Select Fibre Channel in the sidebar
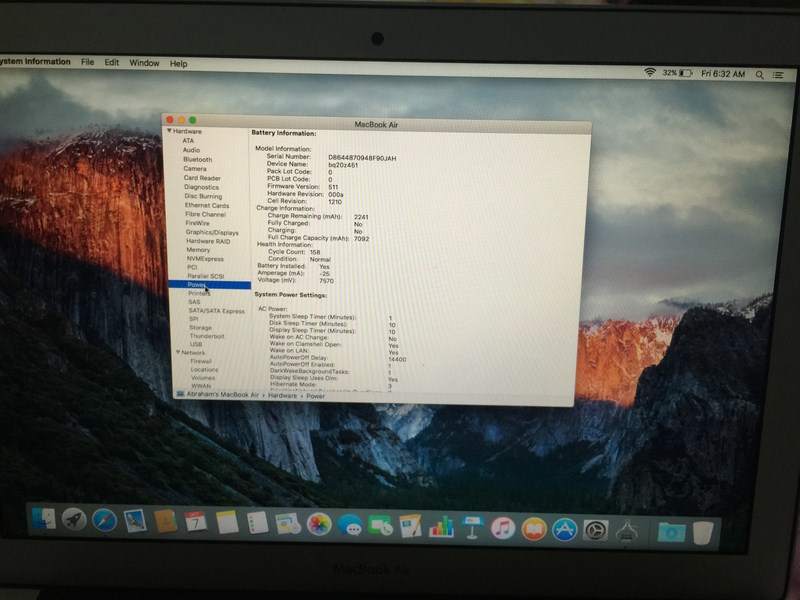This screenshot has height=600, width=800. click(x=206, y=214)
